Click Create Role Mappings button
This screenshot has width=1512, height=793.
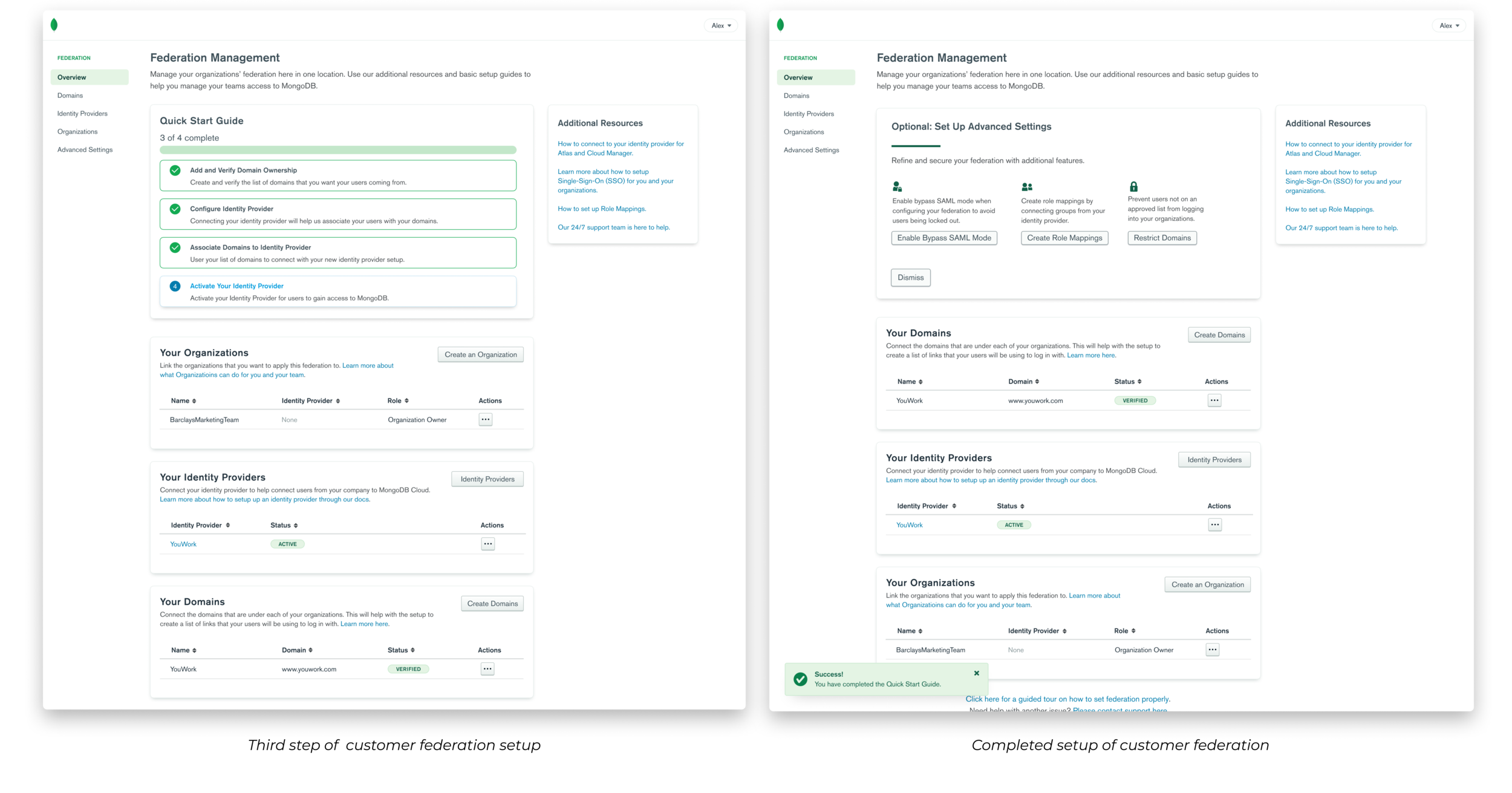(1064, 238)
